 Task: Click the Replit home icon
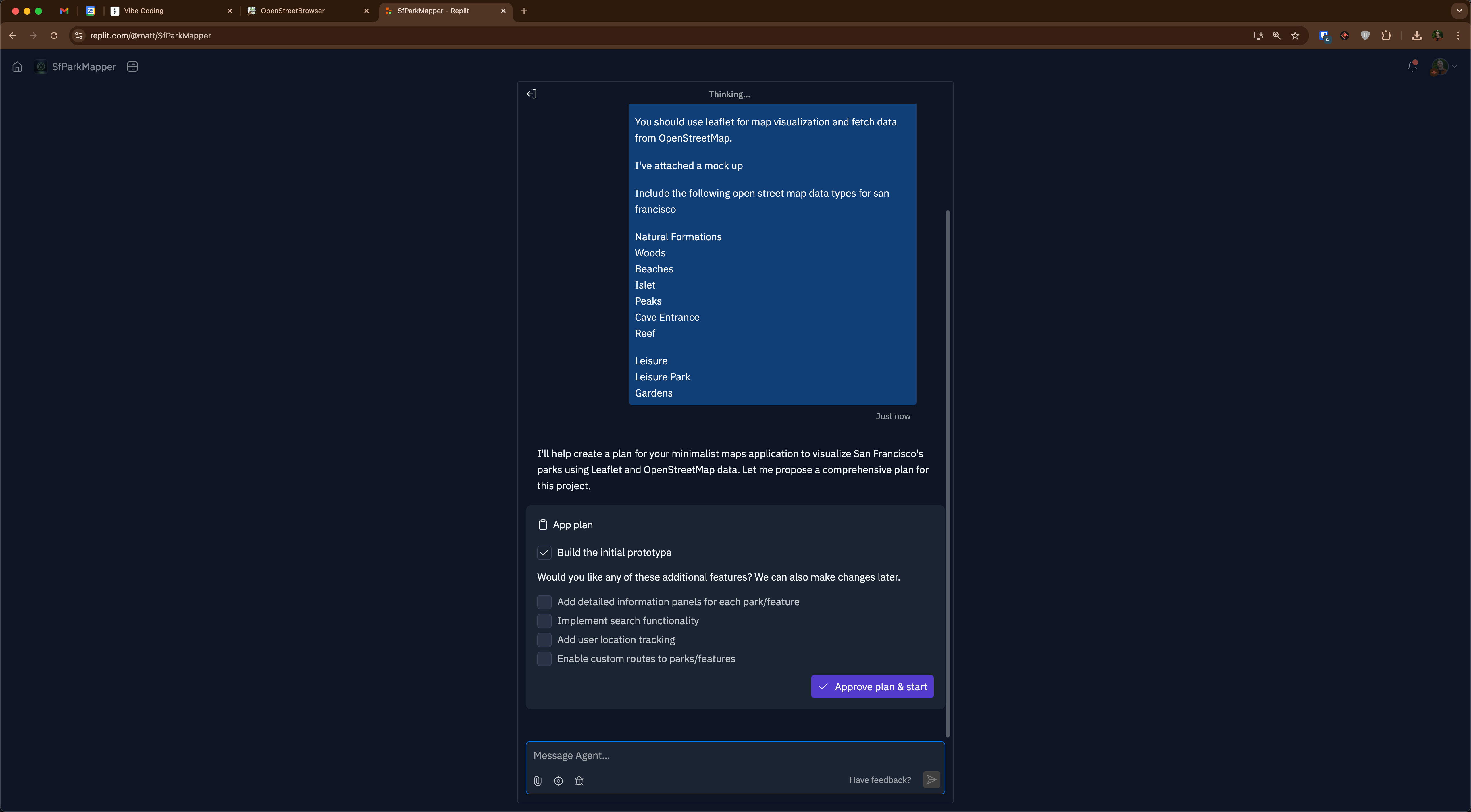17,67
